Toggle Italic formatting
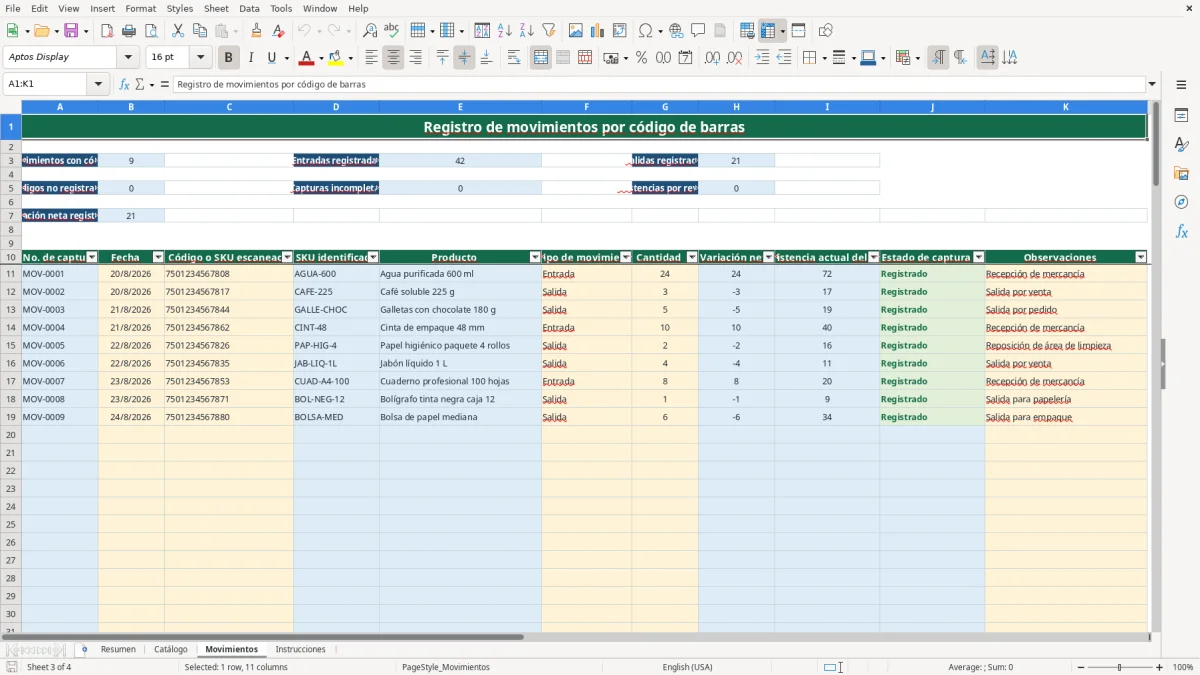 point(251,58)
